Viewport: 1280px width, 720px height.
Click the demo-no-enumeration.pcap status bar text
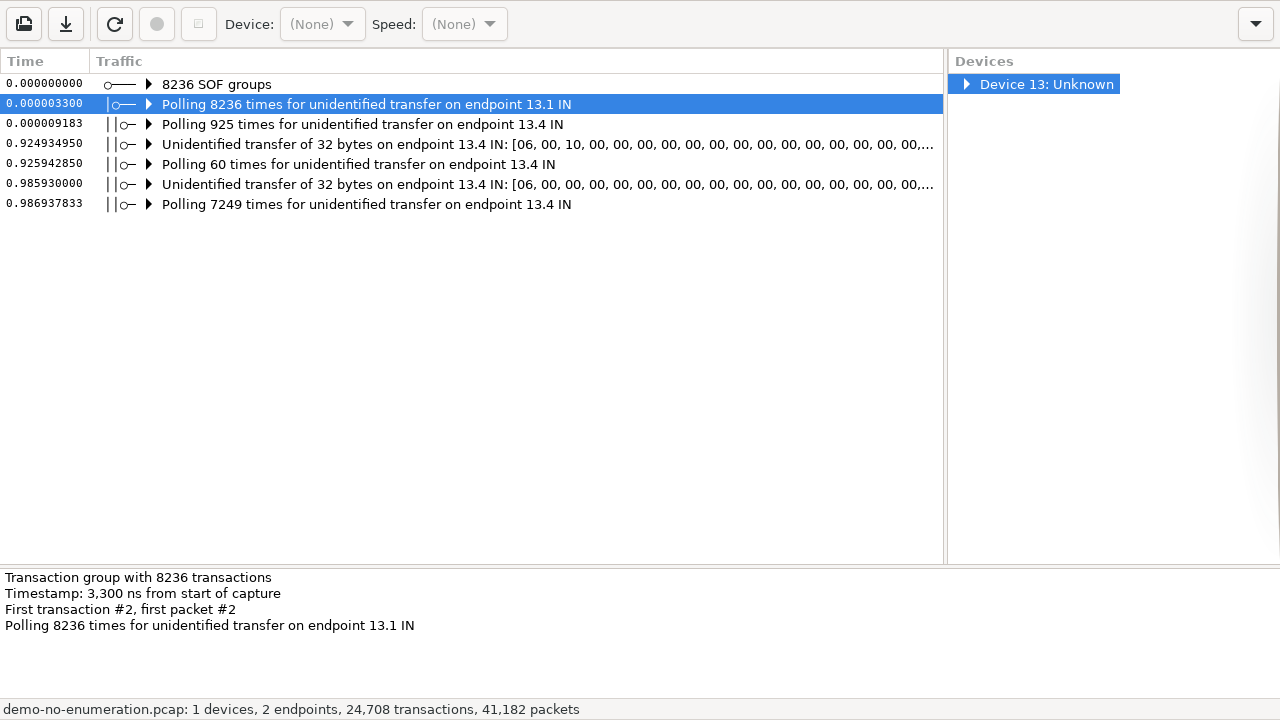[291, 709]
